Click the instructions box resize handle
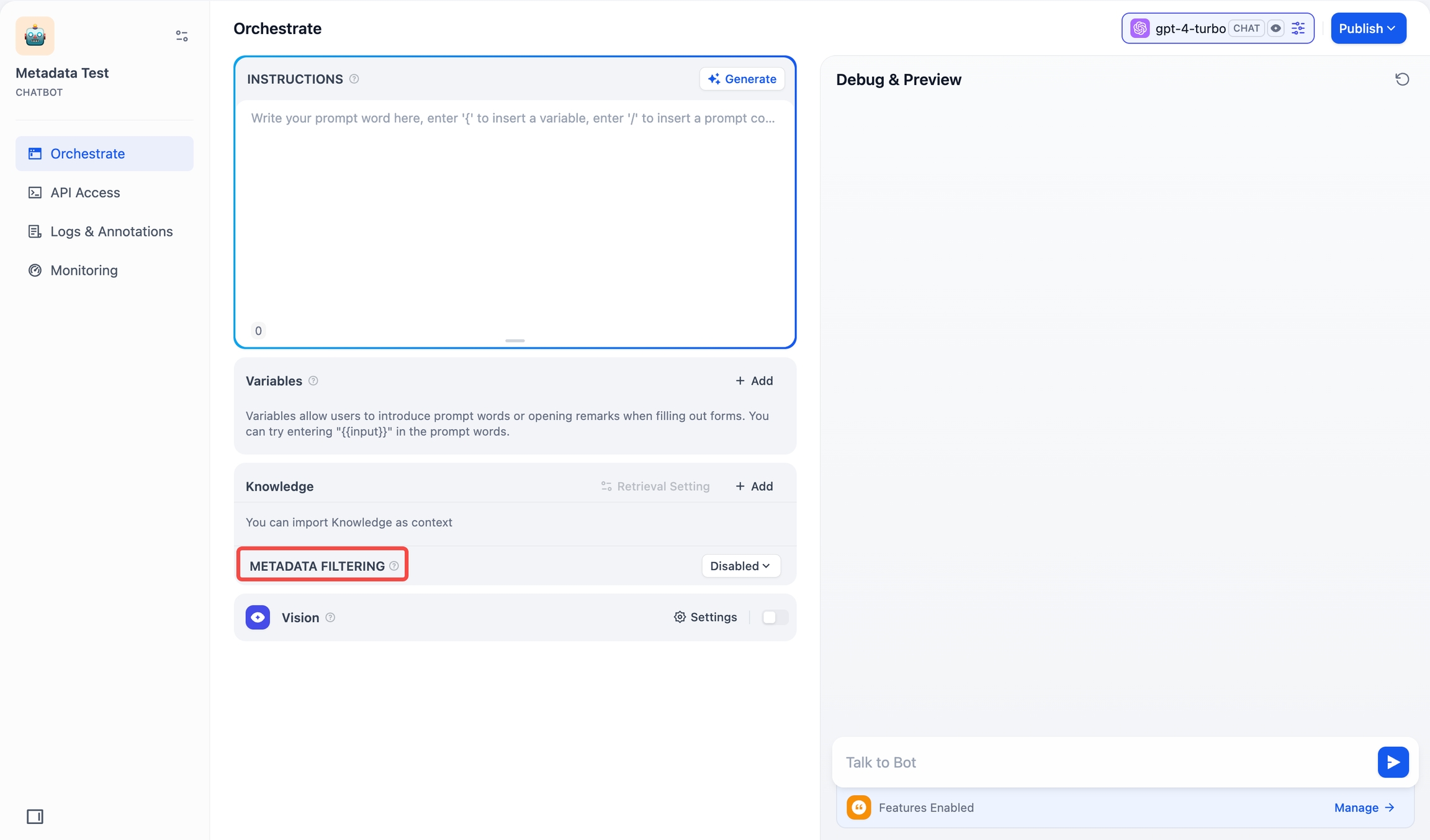Image resolution: width=1430 pixels, height=840 pixels. pos(515,341)
